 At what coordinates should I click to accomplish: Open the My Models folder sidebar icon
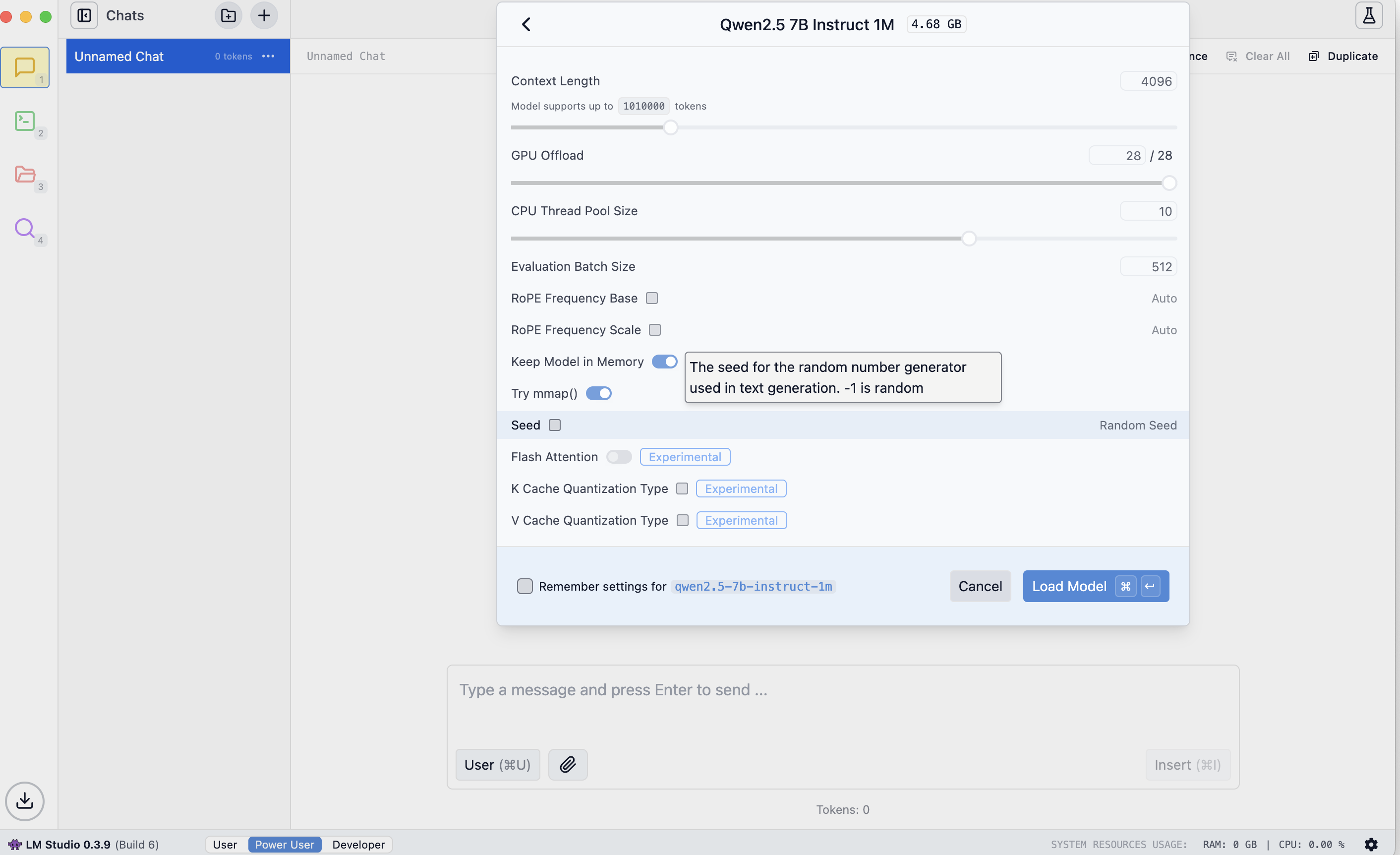24,174
